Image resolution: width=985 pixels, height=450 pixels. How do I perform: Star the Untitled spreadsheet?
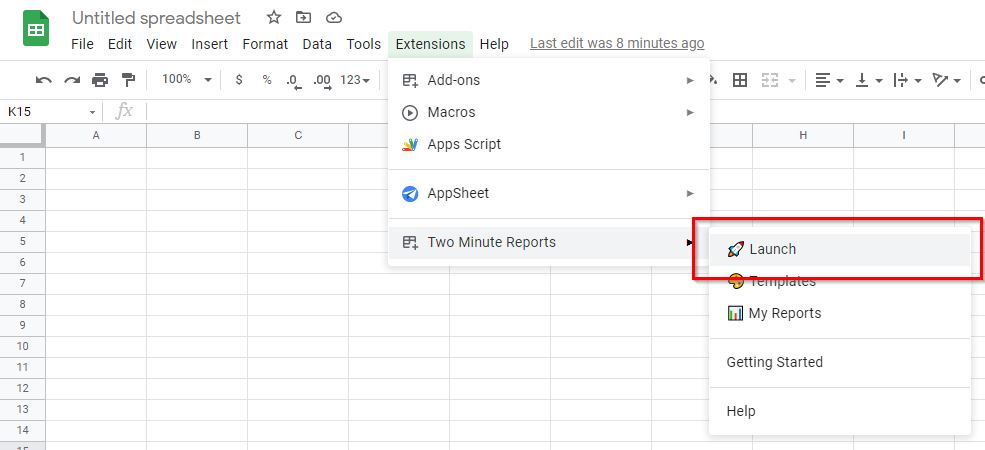click(274, 18)
